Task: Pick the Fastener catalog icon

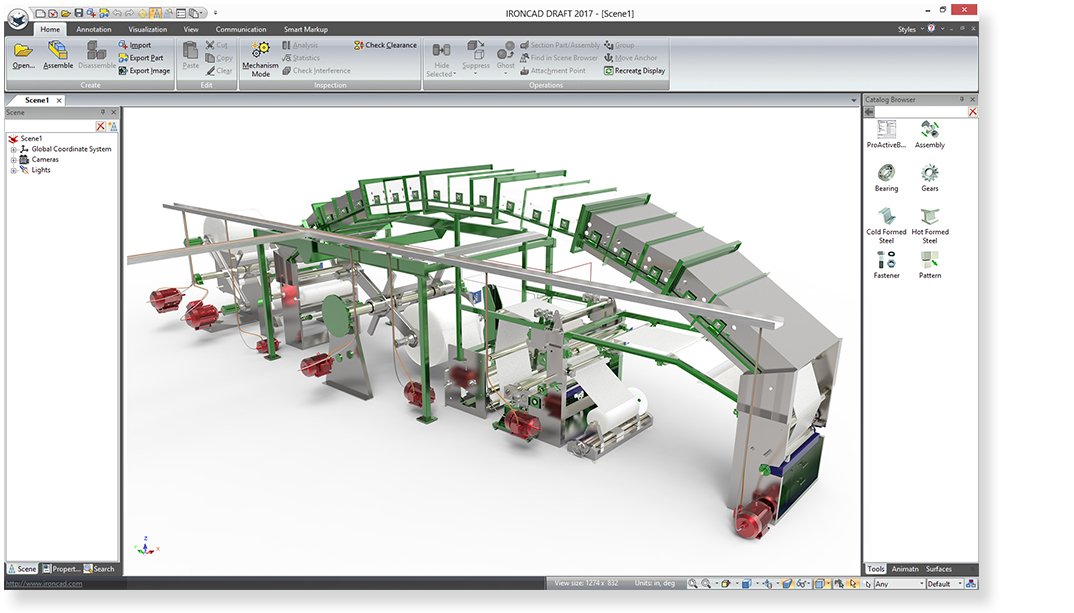Action: pos(886,261)
